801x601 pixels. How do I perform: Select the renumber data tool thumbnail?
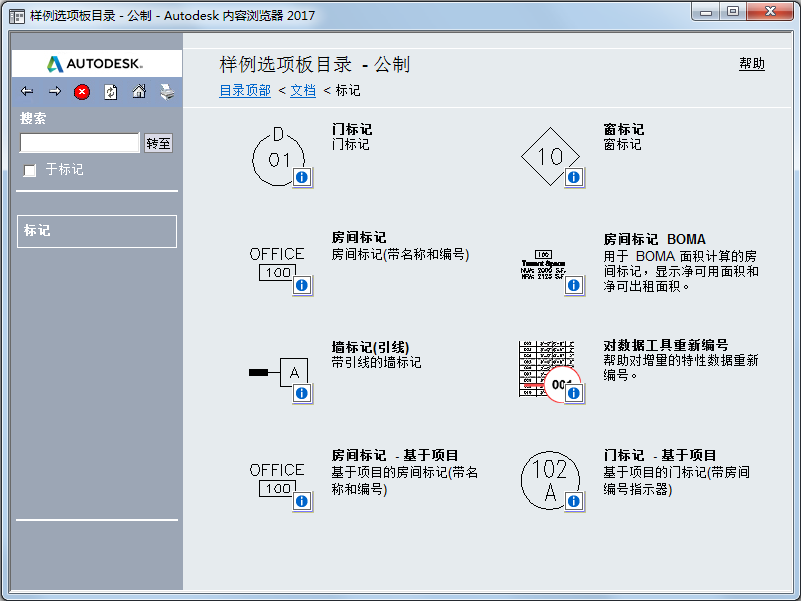click(x=548, y=370)
